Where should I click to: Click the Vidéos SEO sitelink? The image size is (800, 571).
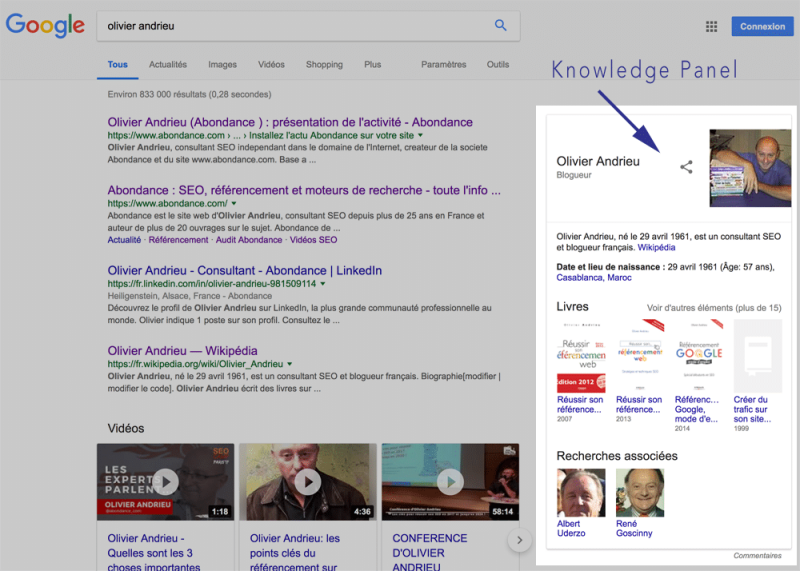pos(313,240)
